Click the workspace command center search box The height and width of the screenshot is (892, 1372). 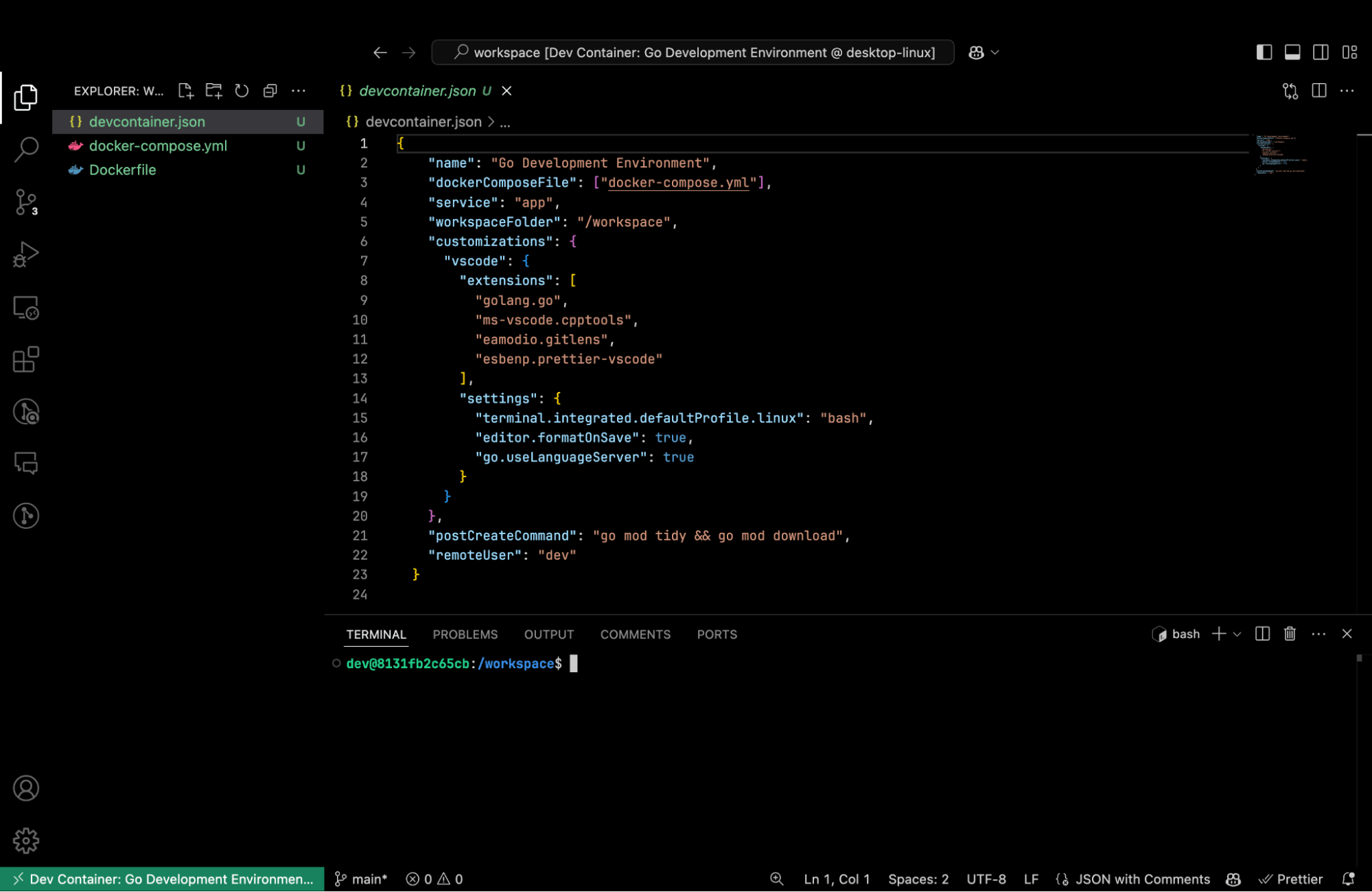click(x=693, y=53)
